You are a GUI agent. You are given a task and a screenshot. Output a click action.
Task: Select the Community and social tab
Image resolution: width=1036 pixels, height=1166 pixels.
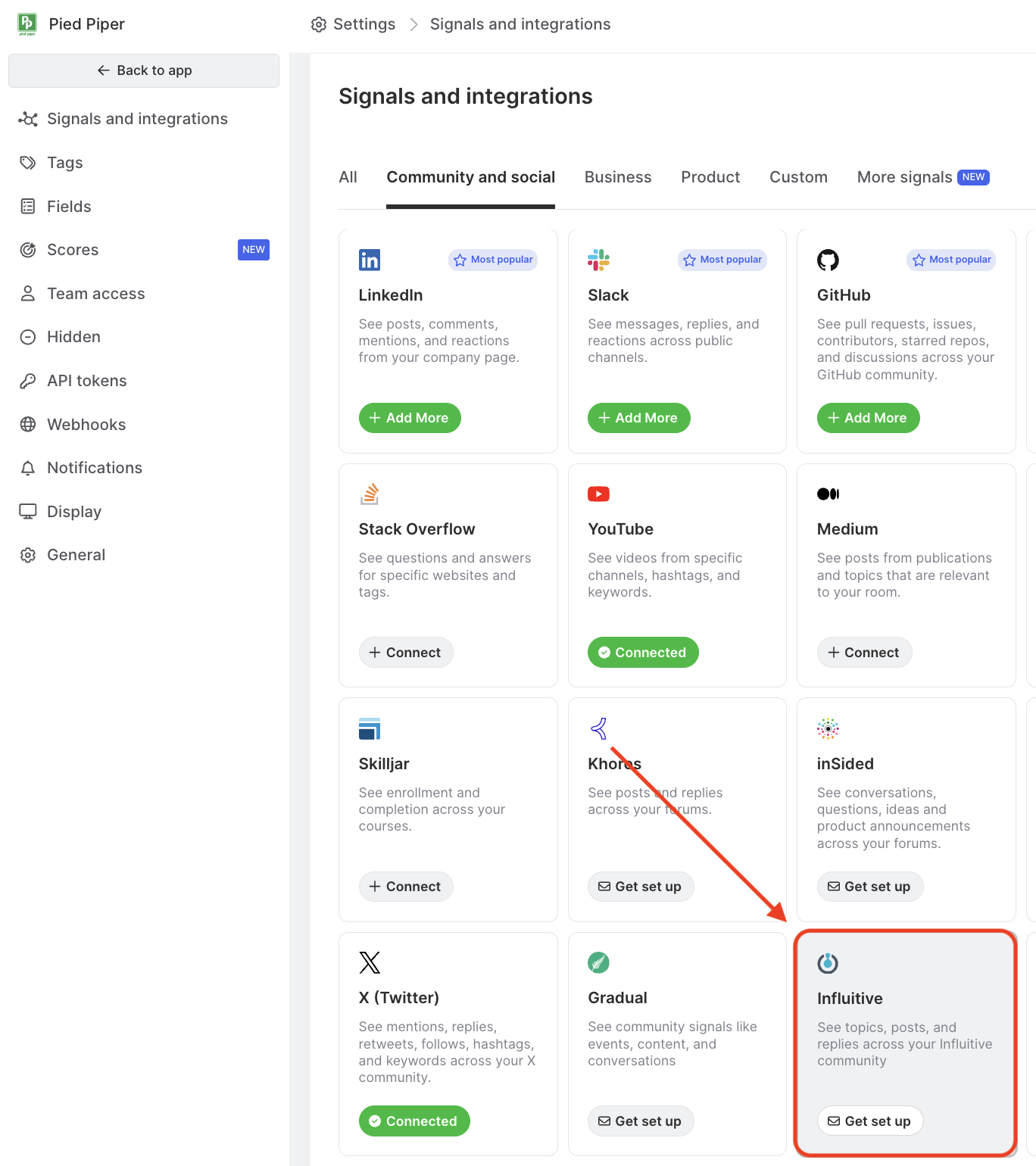click(x=470, y=177)
